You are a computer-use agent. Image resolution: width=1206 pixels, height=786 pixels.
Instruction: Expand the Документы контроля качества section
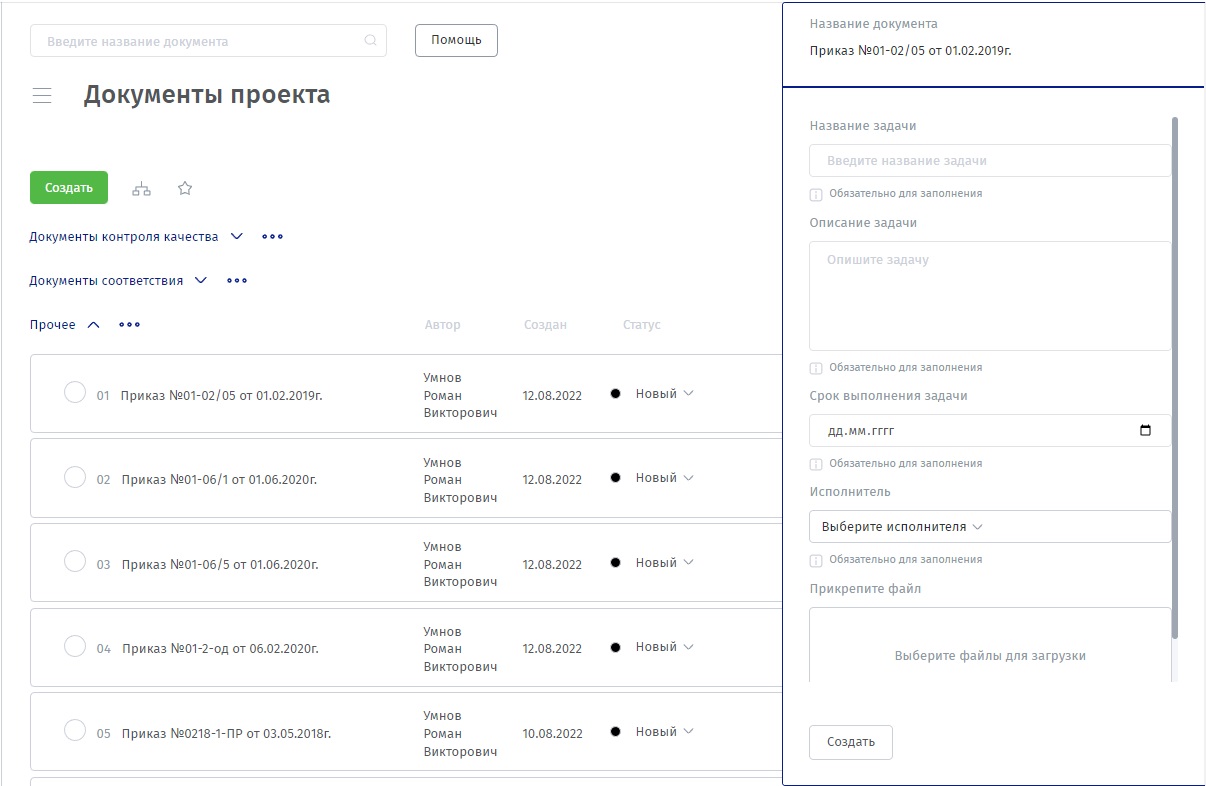(x=236, y=237)
